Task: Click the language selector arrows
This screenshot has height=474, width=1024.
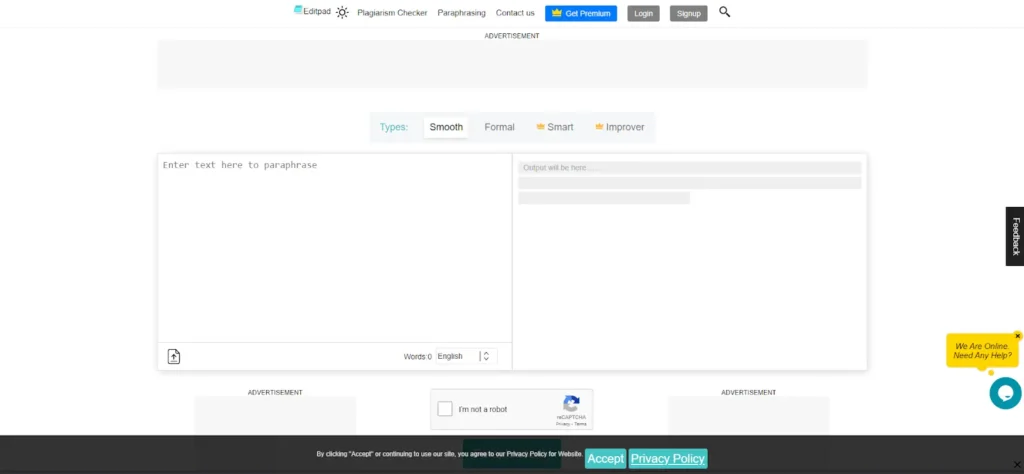Action: point(485,356)
